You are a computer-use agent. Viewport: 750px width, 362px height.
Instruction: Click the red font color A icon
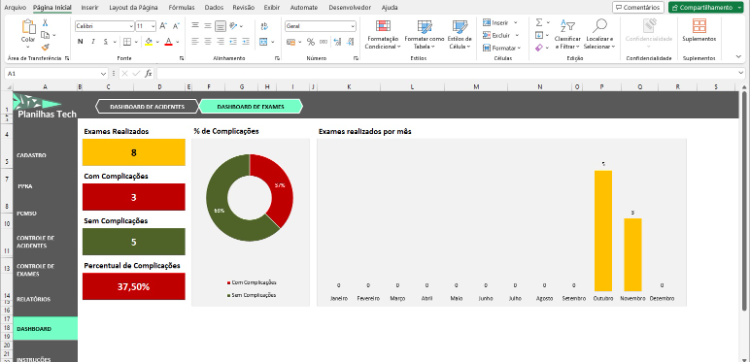168,42
